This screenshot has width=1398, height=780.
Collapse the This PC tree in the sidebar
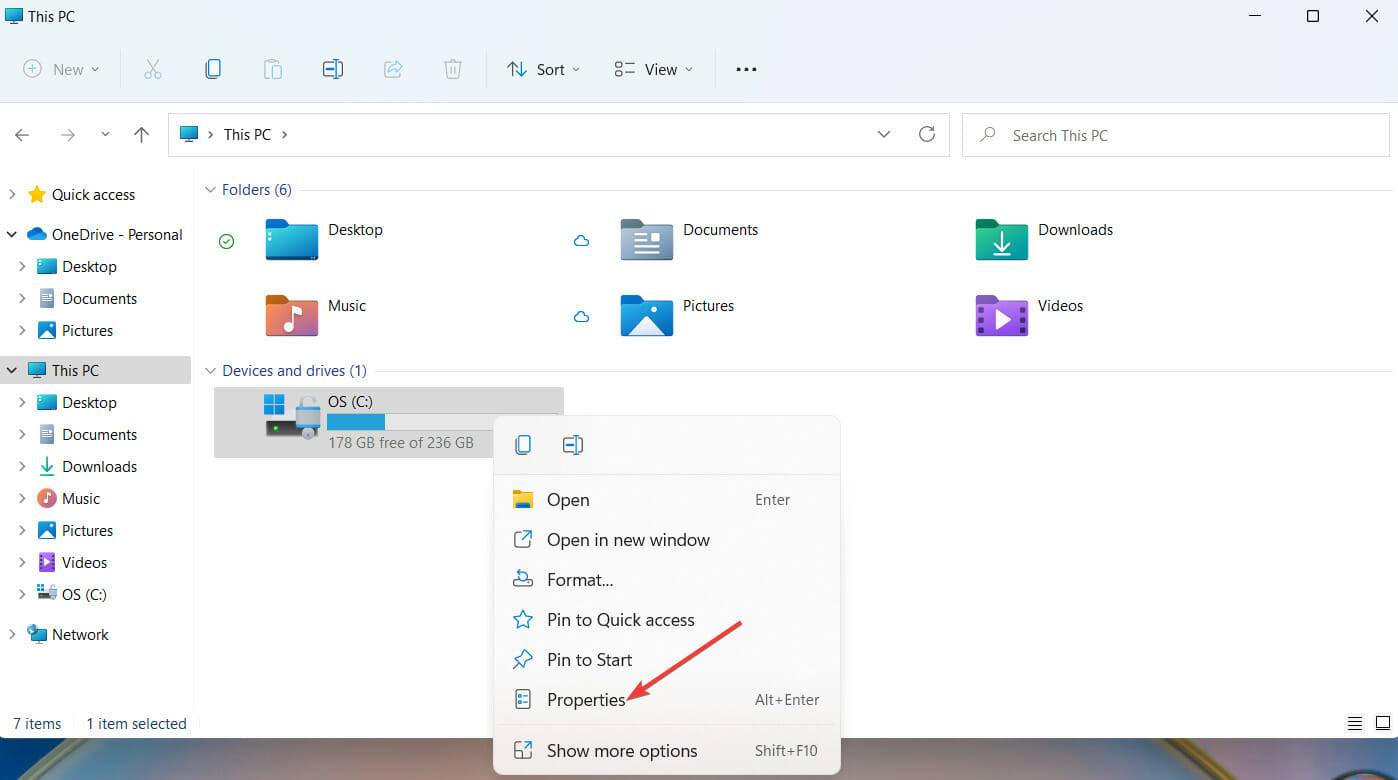pyautogui.click(x=13, y=370)
